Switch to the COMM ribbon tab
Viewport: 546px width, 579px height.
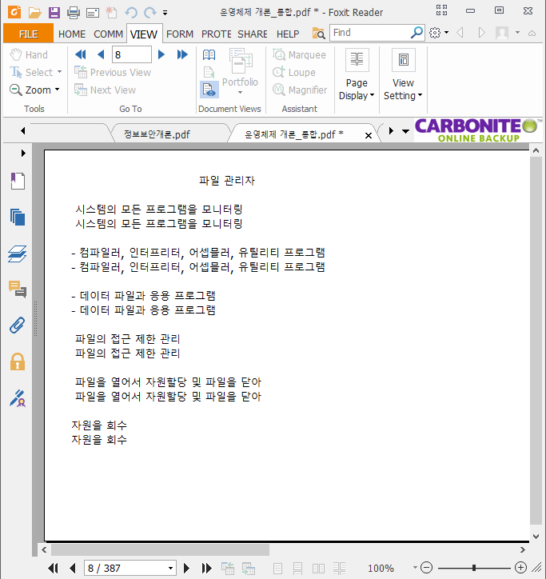[108, 34]
